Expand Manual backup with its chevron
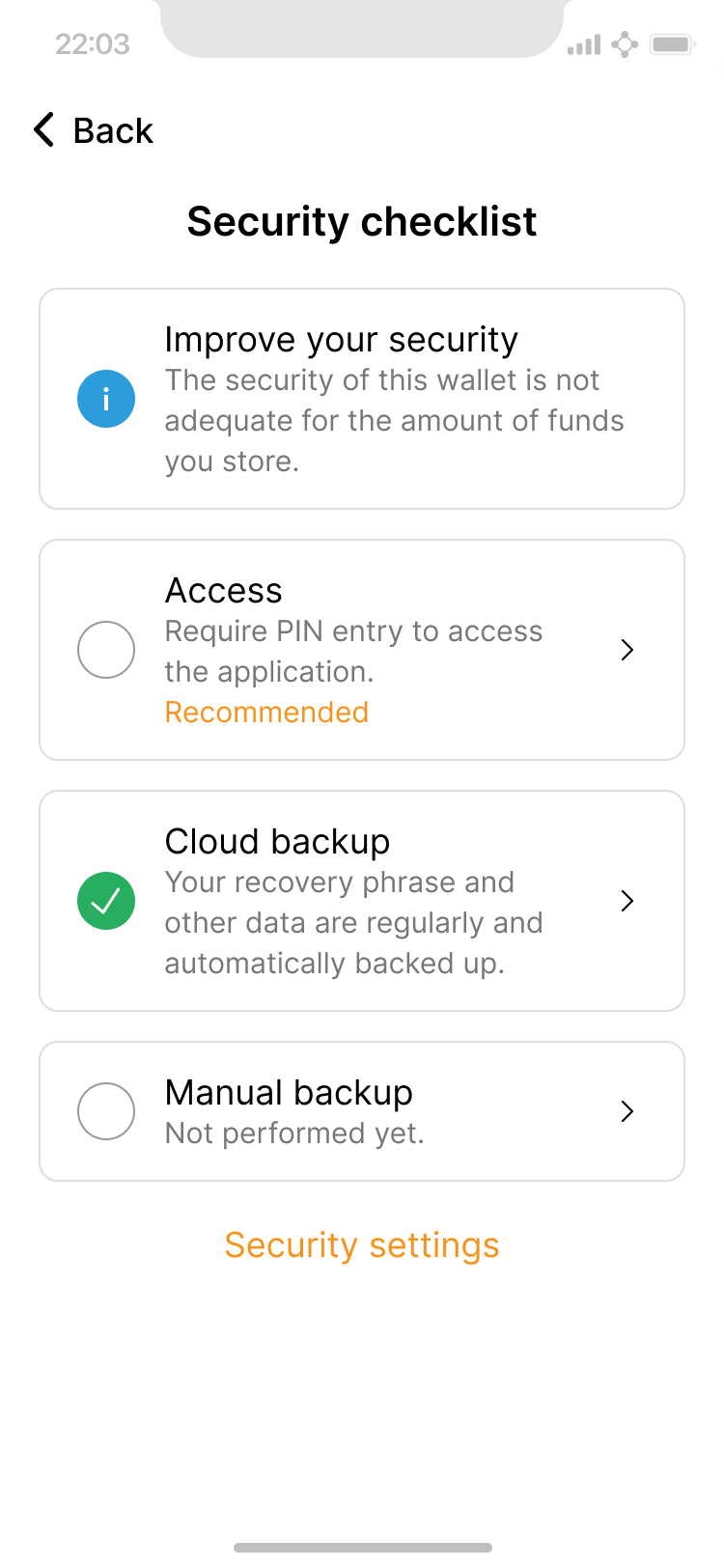Viewport: 724px width, 1568px height. [627, 1111]
